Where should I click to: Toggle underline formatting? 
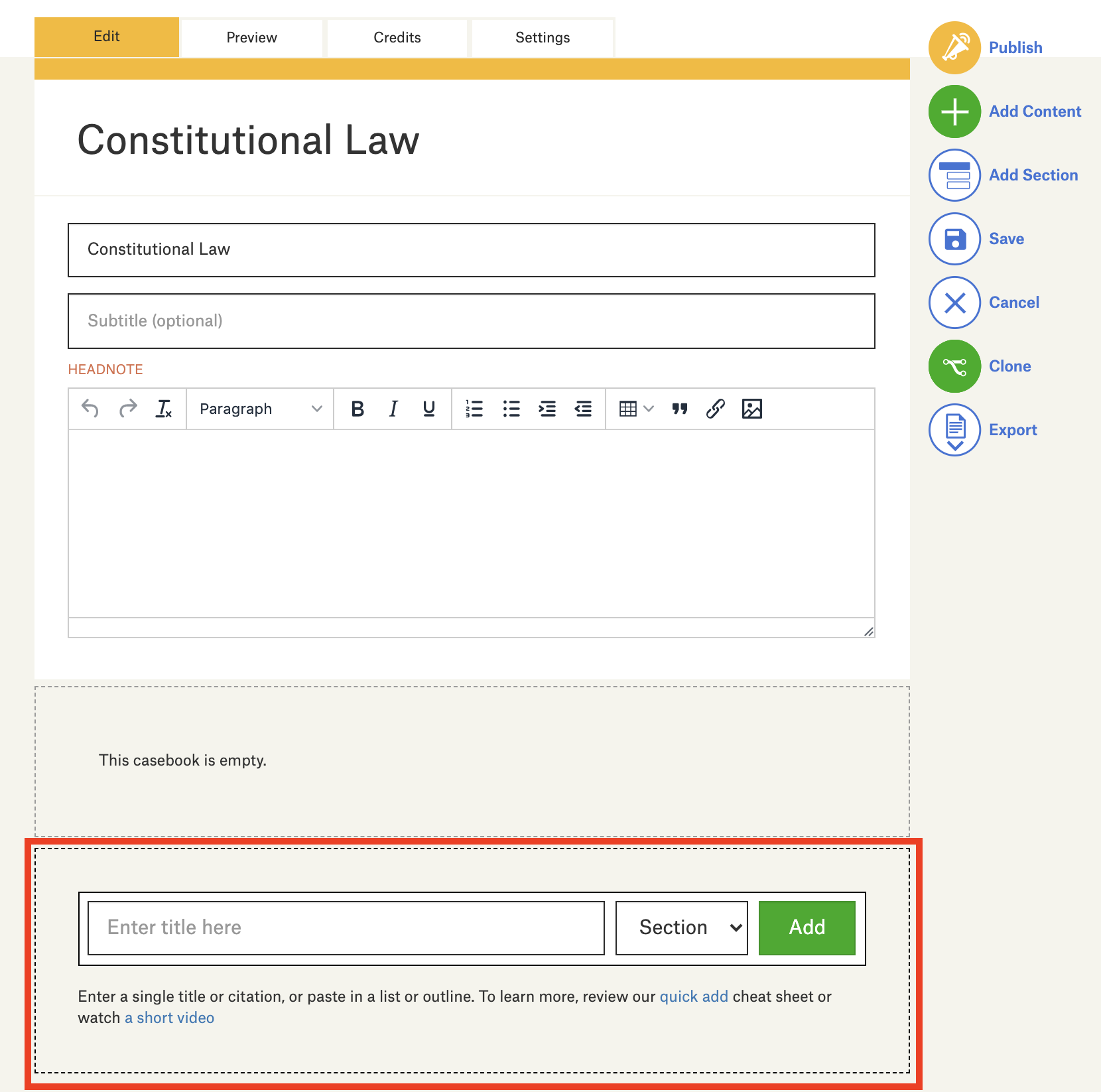coord(429,409)
